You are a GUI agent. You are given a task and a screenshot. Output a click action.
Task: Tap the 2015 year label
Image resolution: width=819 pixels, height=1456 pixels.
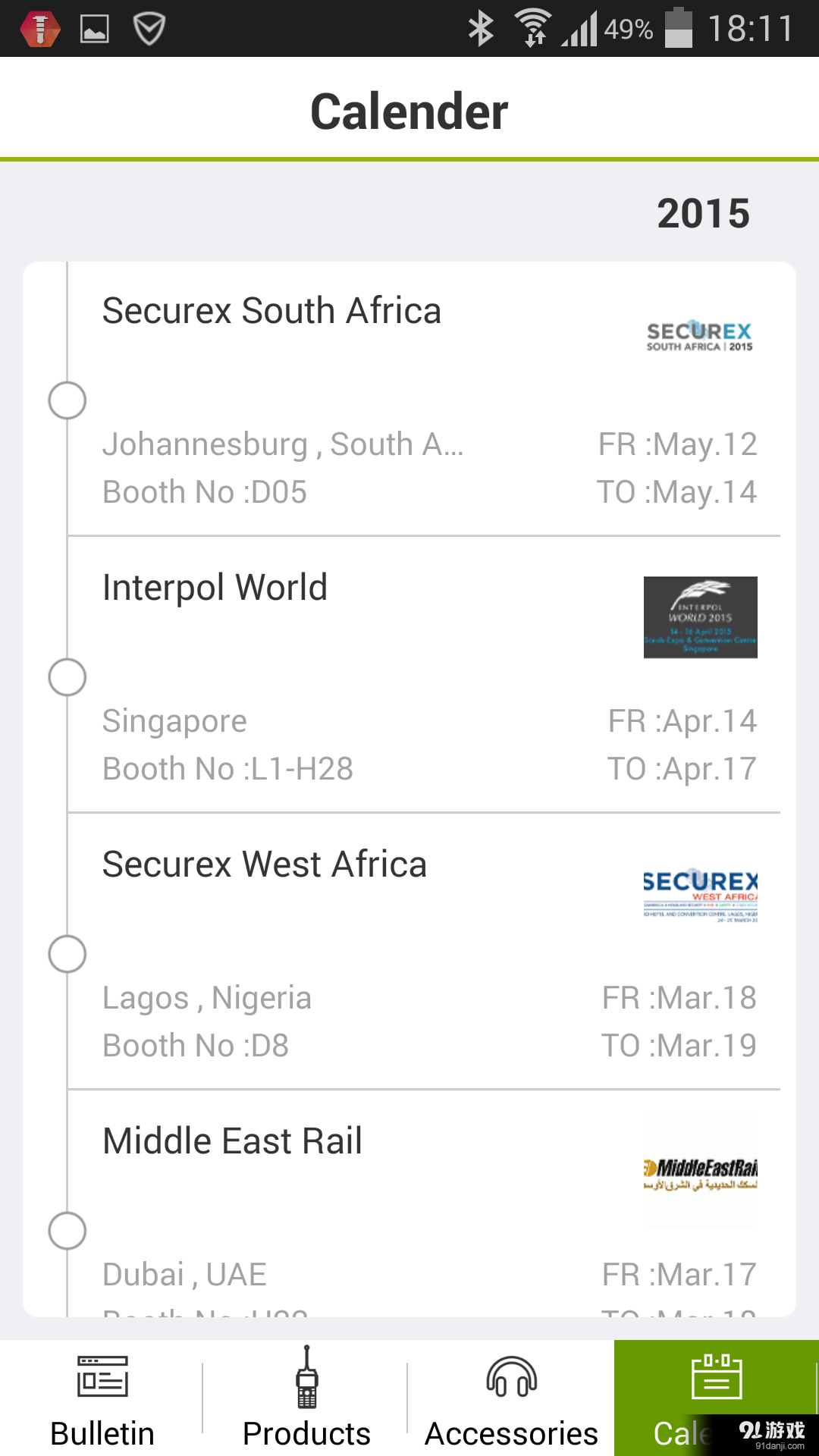pyautogui.click(x=703, y=213)
